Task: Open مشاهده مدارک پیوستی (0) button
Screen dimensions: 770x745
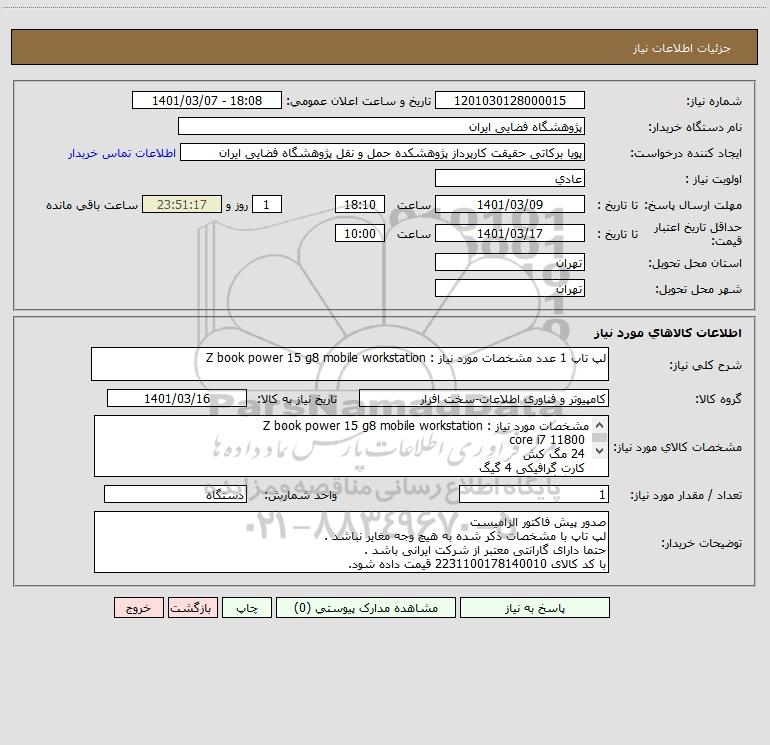Action: pos(366,608)
